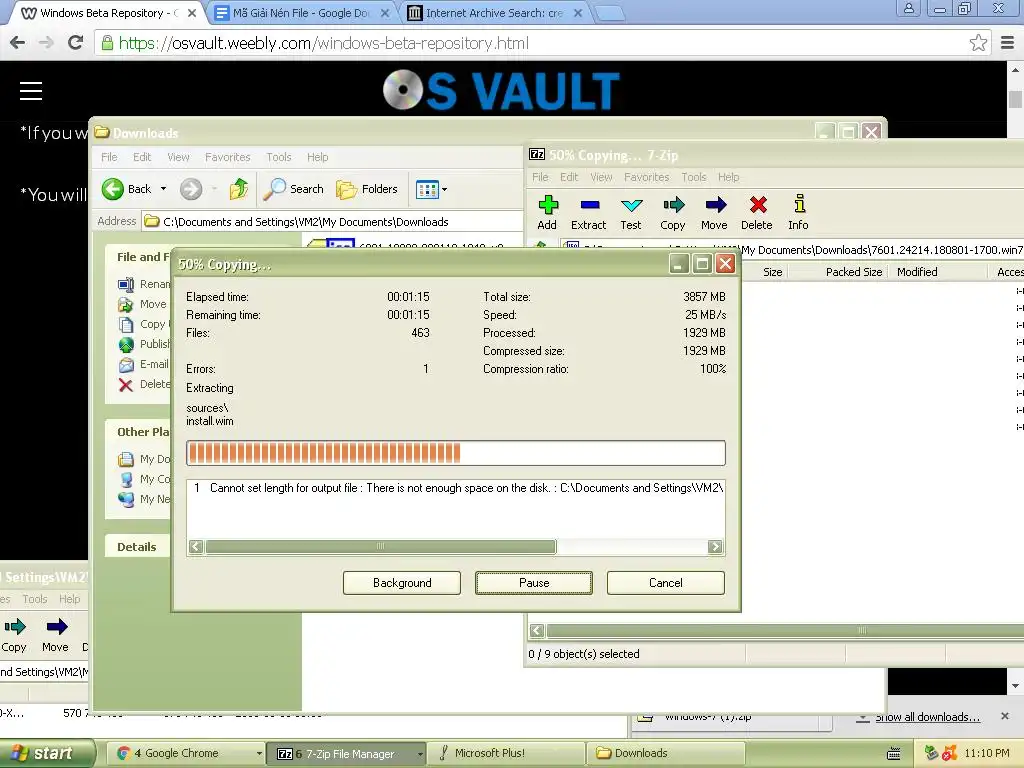
Task: Click Move icon in bottom-left 7-Zip window
Action: (x=56, y=635)
